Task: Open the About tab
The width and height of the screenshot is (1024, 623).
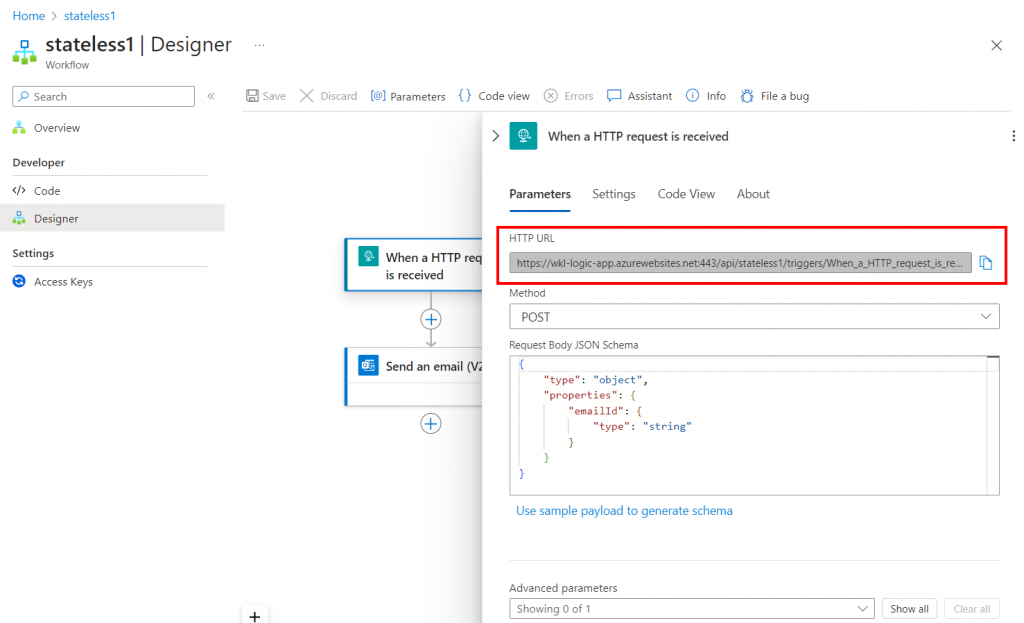Action: 753,194
